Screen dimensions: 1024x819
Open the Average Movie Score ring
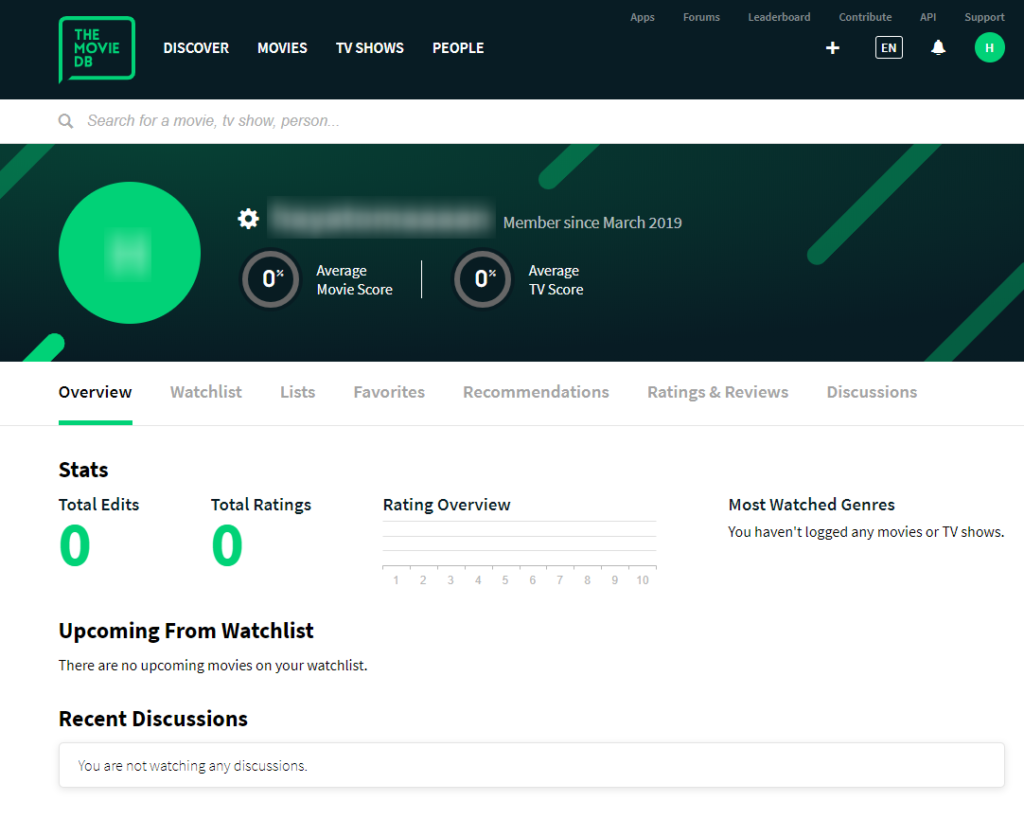click(270, 279)
